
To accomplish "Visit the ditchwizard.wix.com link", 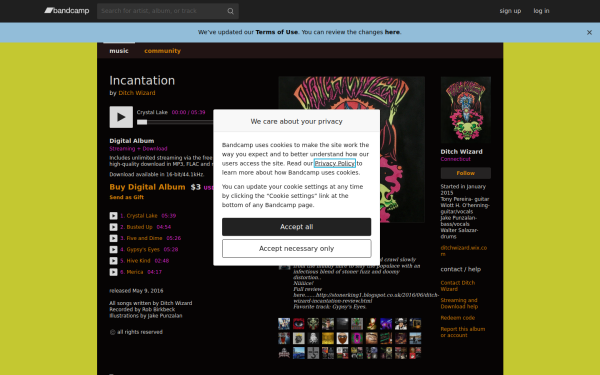I will (464, 251).
